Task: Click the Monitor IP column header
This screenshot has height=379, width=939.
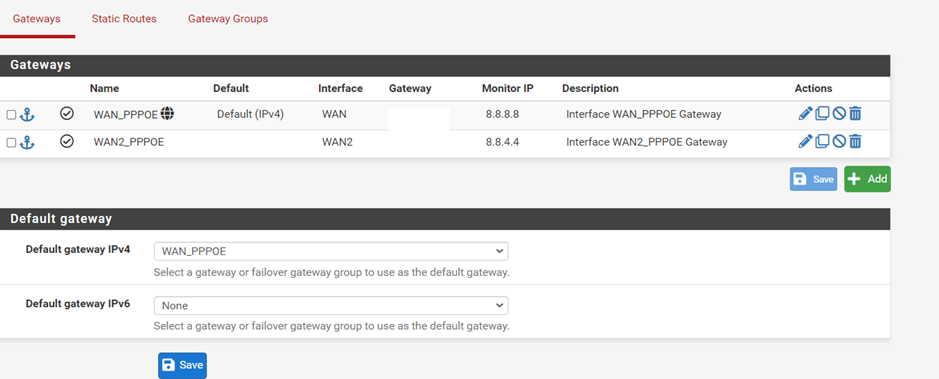Action: [x=508, y=88]
